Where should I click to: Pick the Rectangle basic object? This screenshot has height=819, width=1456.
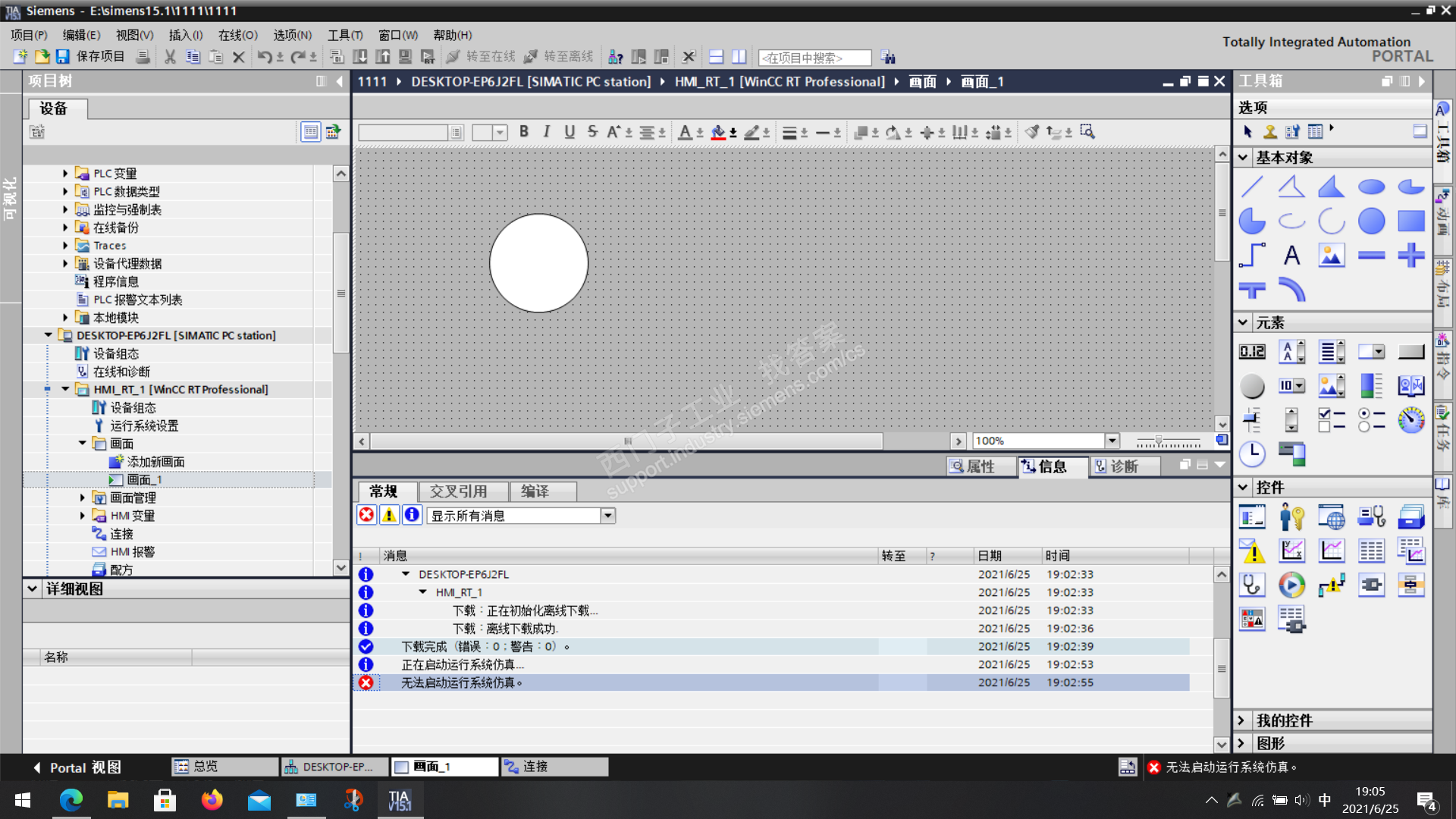[1410, 221]
